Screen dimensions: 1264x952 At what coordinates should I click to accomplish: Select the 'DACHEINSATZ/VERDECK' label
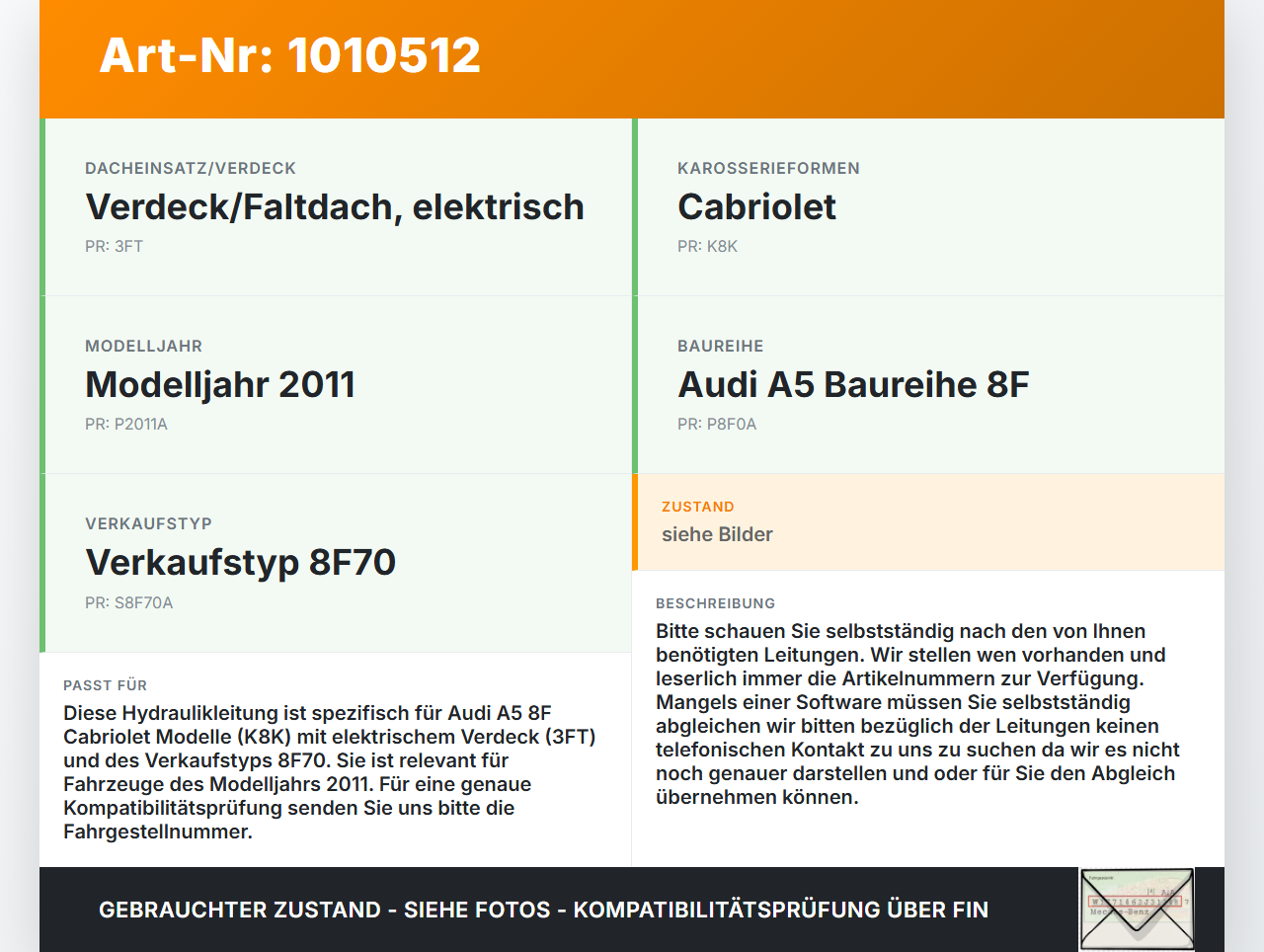(x=191, y=168)
